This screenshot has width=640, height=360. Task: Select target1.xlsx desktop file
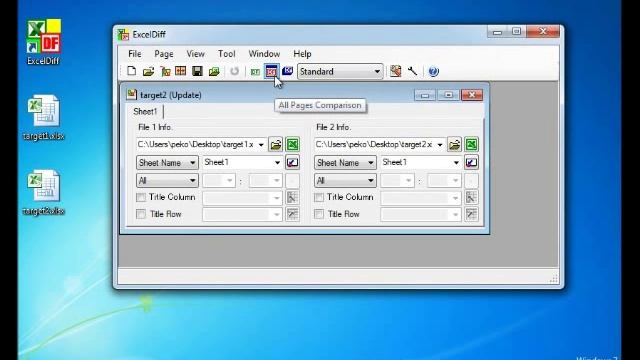[44, 118]
